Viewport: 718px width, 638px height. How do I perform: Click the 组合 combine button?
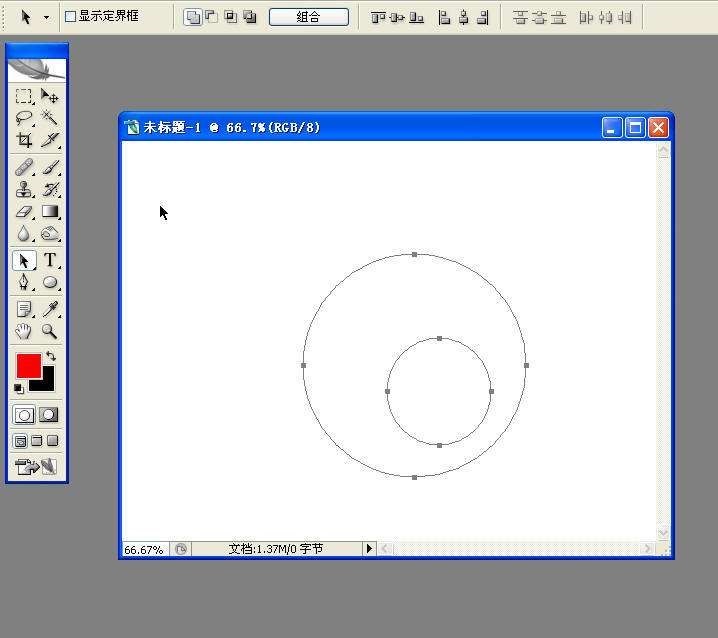click(309, 17)
